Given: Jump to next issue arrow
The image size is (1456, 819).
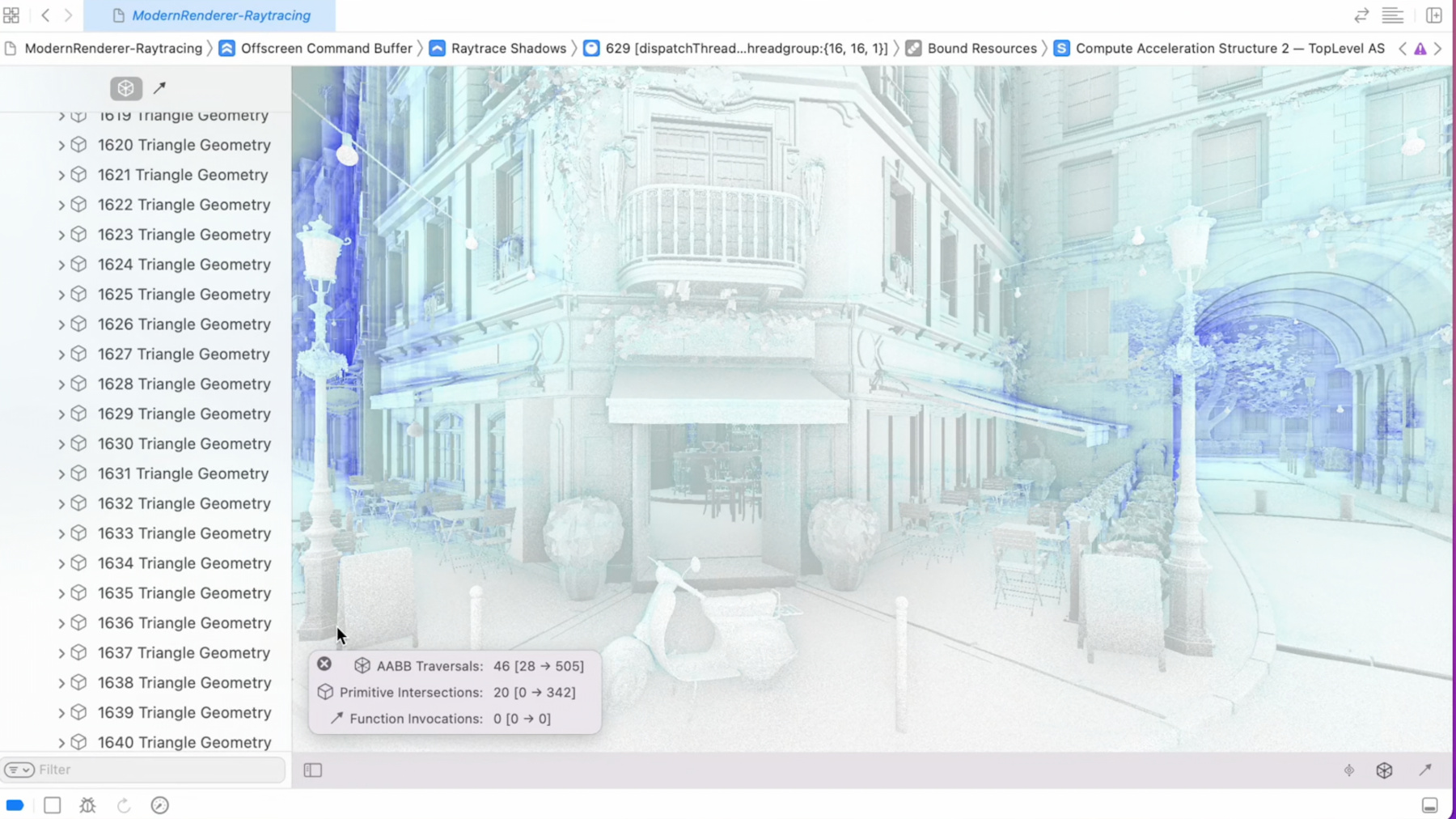Looking at the screenshot, I should tap(1438, 49).
